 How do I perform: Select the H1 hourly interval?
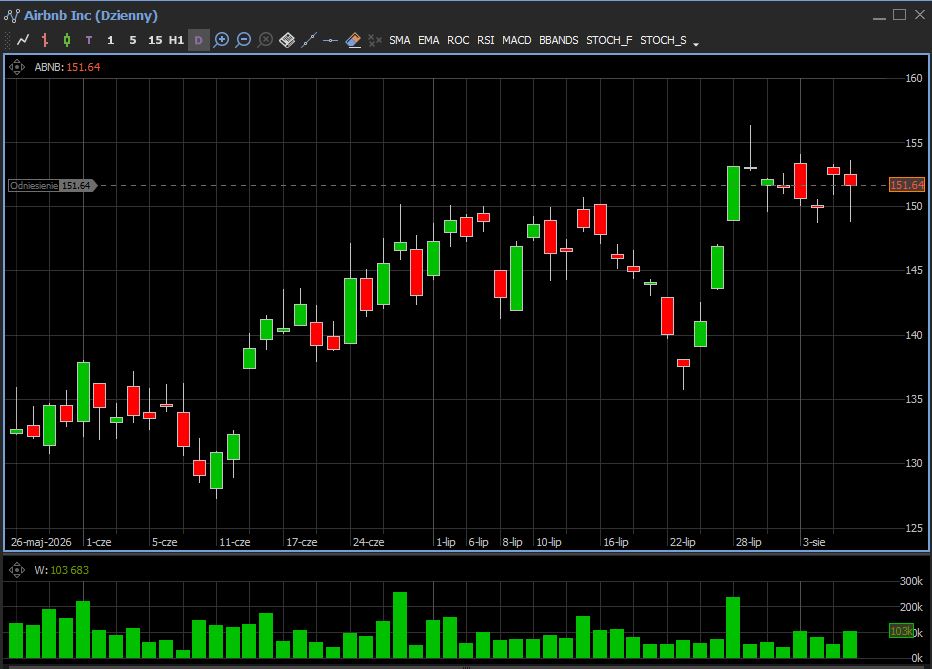tap(177, 40)
